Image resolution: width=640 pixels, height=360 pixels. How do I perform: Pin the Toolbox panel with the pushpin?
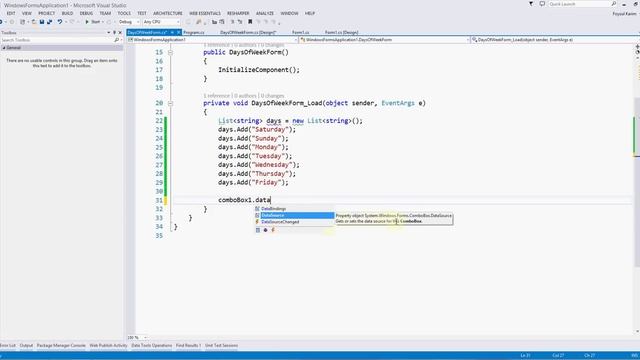[114, 33]
